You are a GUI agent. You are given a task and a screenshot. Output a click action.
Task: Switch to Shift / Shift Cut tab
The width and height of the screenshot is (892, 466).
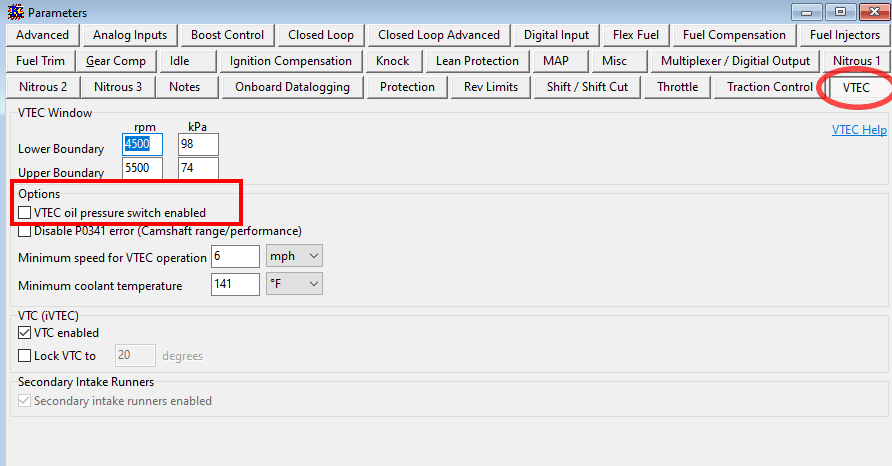tap(587, 88)
